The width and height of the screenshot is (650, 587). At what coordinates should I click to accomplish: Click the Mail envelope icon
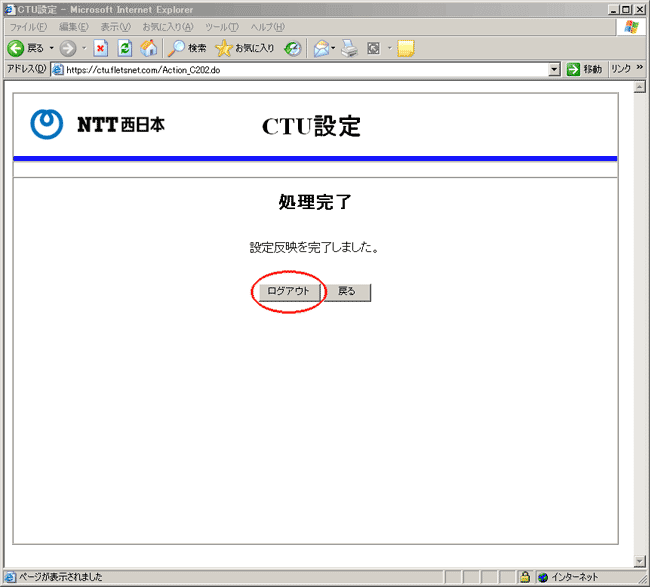click(x=321, y=49)
